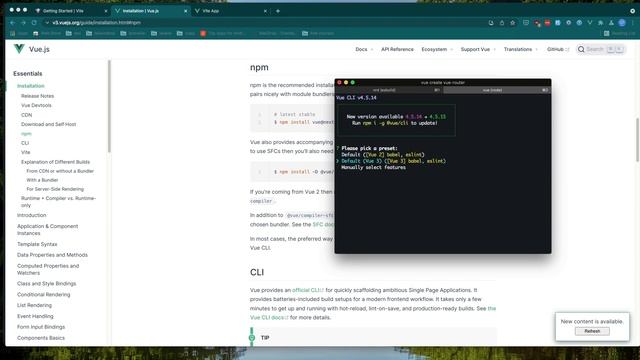The height and width of the screenshot is (360, 640).
Task: Close the Vite App tab
Action: tap(265, 11)
